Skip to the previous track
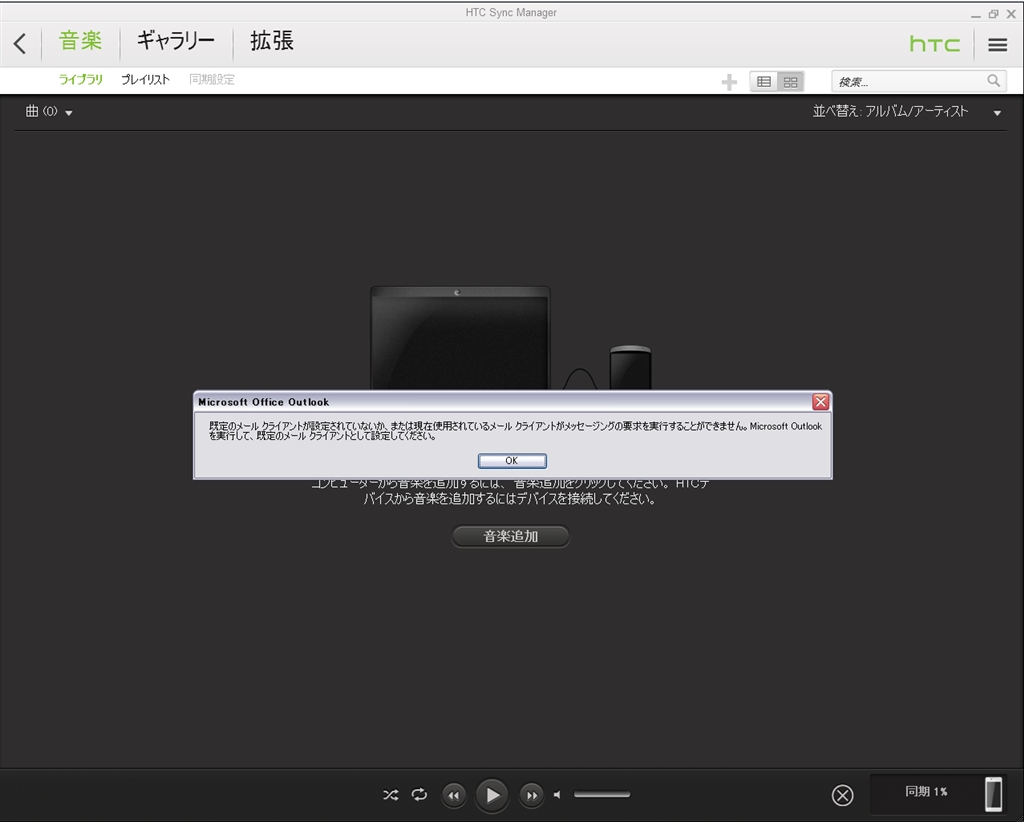The width and height of the screenshot is (1024, 822). [x=454, y=795]
